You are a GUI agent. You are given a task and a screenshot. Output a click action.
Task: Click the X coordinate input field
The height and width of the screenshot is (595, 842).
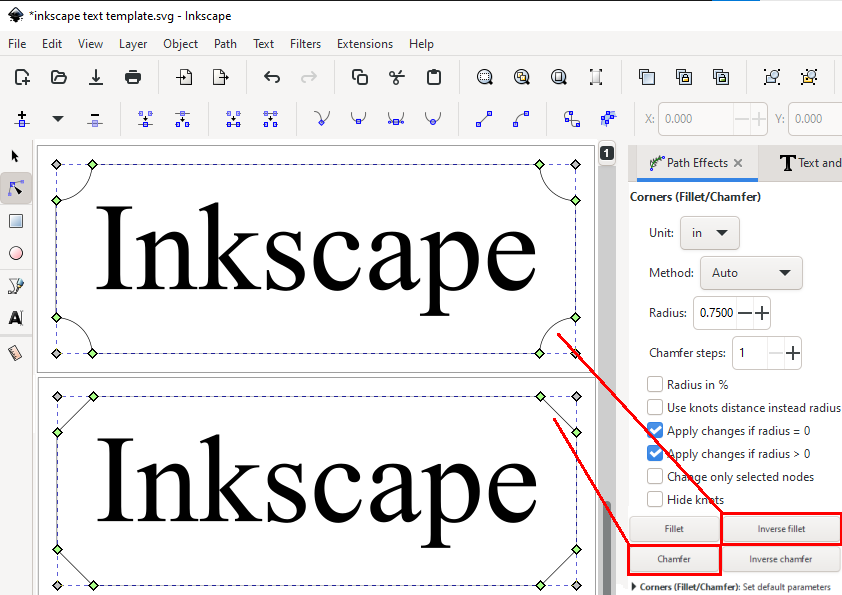click(x=696, y=119)
